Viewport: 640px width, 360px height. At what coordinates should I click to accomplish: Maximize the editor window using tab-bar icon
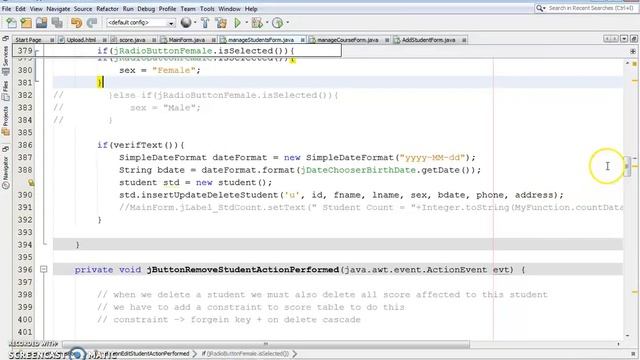[633, 39]
